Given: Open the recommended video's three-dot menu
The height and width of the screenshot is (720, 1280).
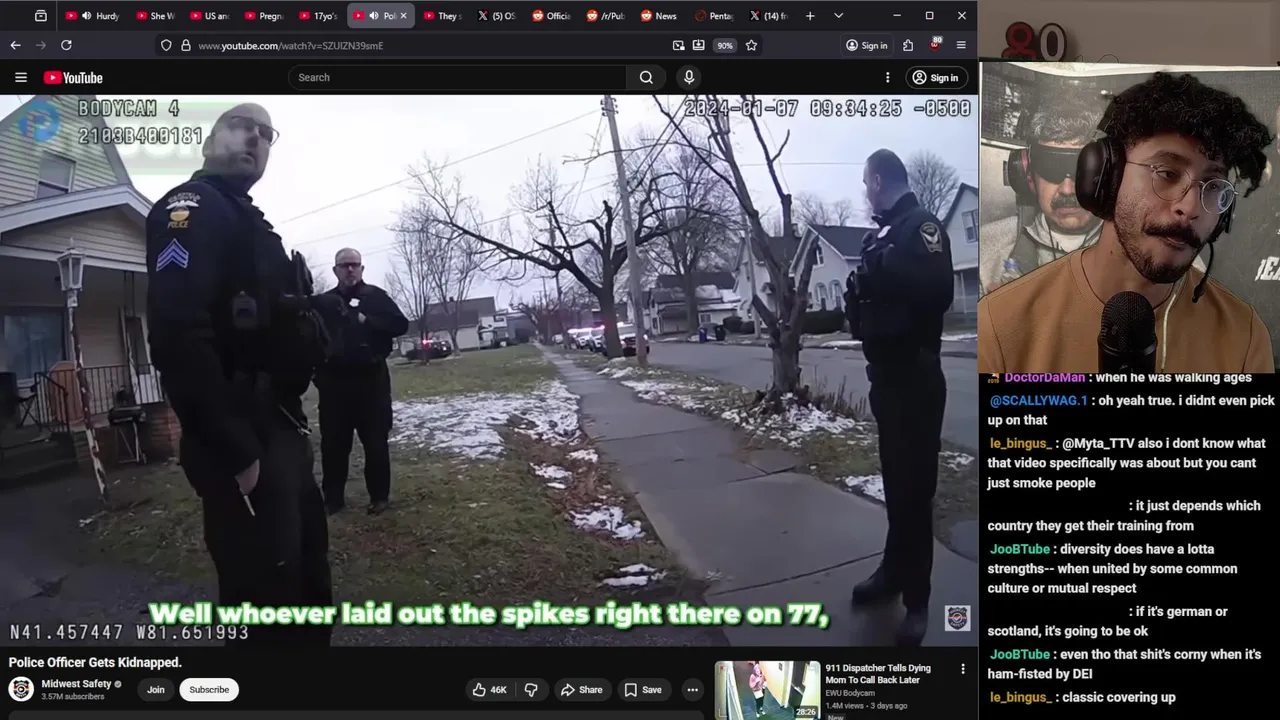Looking at the screenshot, I should click(x=963, y=669).
